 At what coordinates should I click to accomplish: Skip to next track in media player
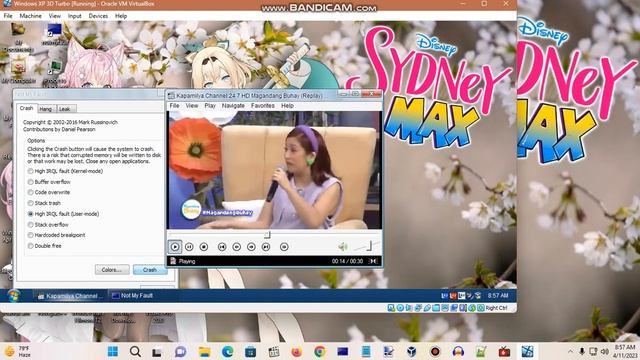click(x=266, y=247)
